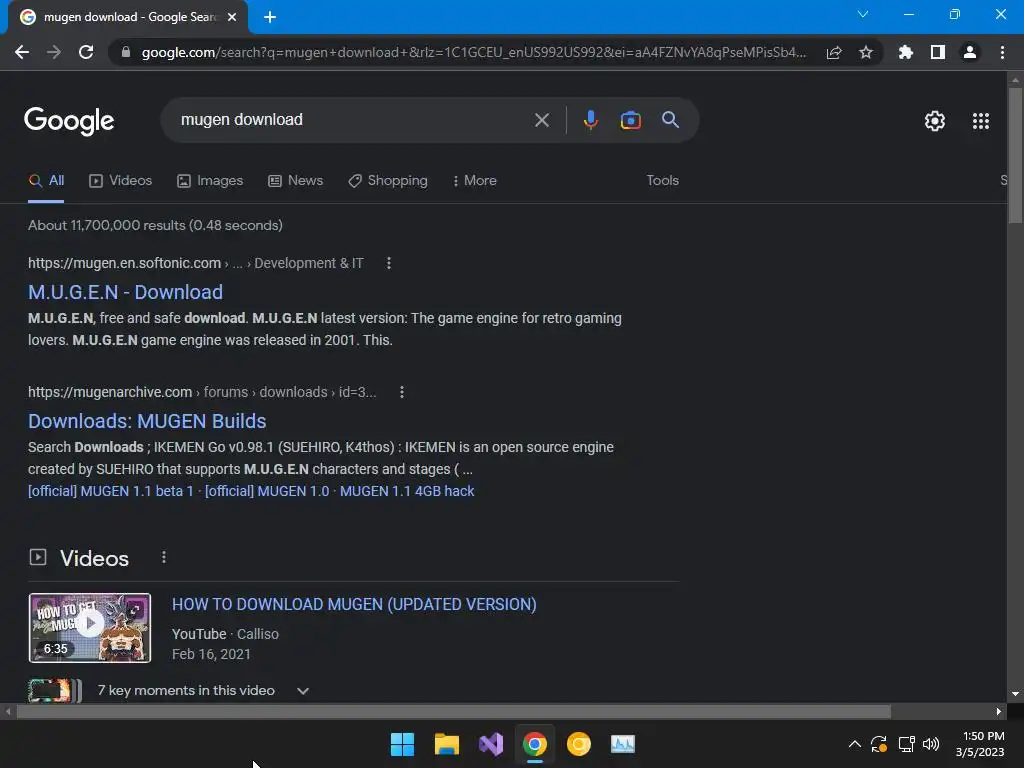
Task: Click the Chrome taskbar icon
Action: 534,744
